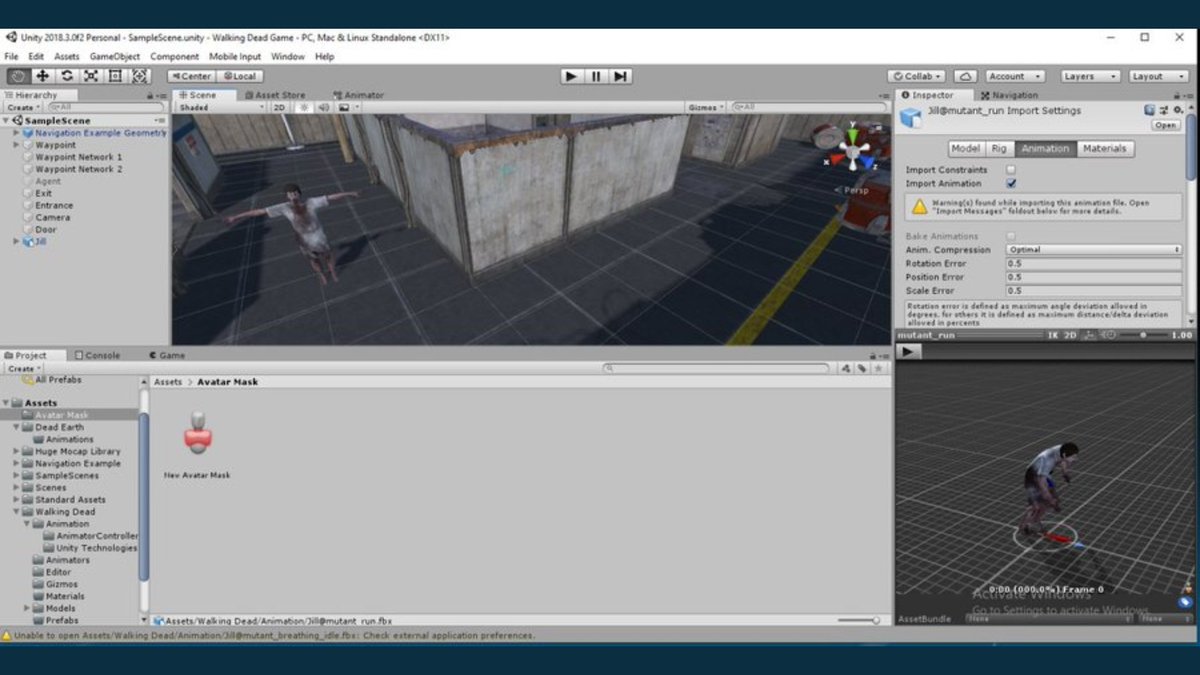Image resolution: width=1200 pixels, height=675 pixels.
Task: Uncheck the Import Animation checkbox
Action: pos(1011,184)
